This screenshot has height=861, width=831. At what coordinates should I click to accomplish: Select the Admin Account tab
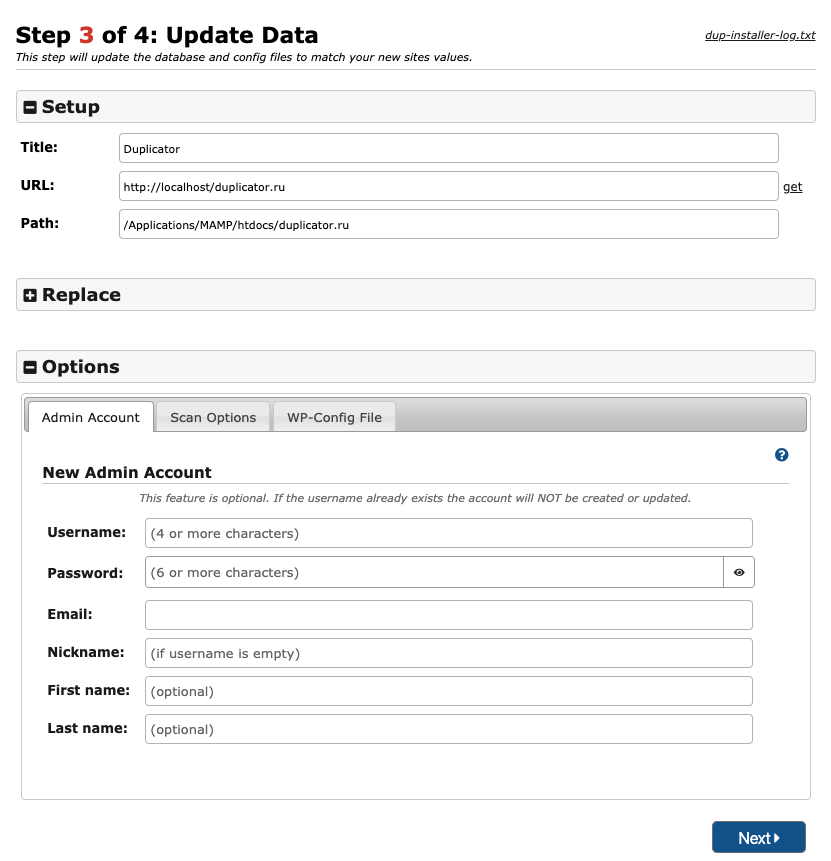(91, 417)
